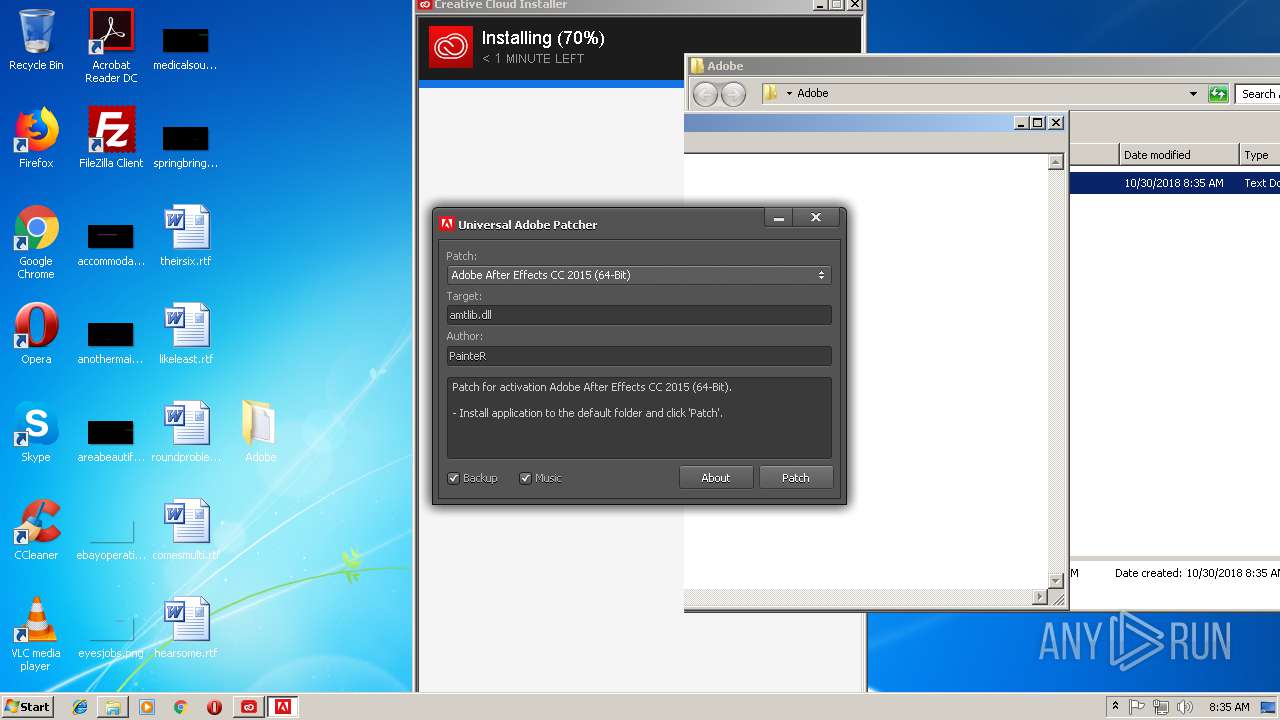Viewport: 1280px width, 720px height.
Task: Click the Start button
Action: tap(28, 707)
